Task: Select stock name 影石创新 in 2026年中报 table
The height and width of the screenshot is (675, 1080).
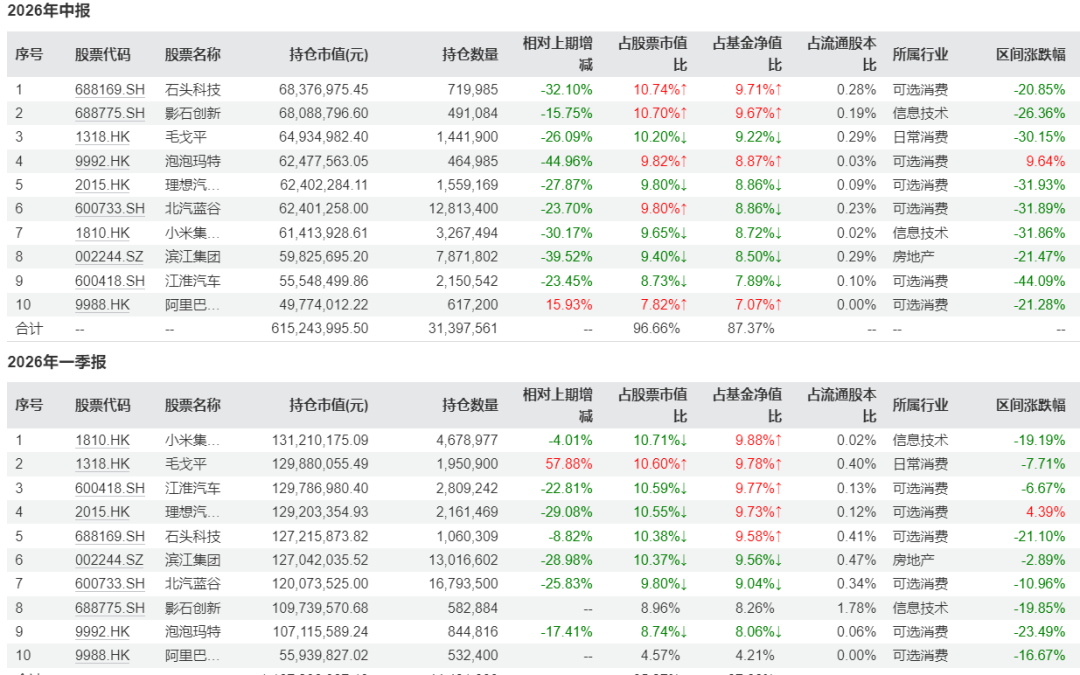Action: point(193,113)
